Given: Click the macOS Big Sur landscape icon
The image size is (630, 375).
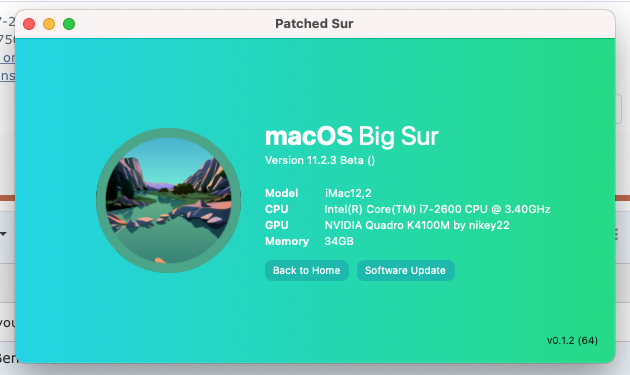Looking at the screenshot, I should click(x=168, y=201).
